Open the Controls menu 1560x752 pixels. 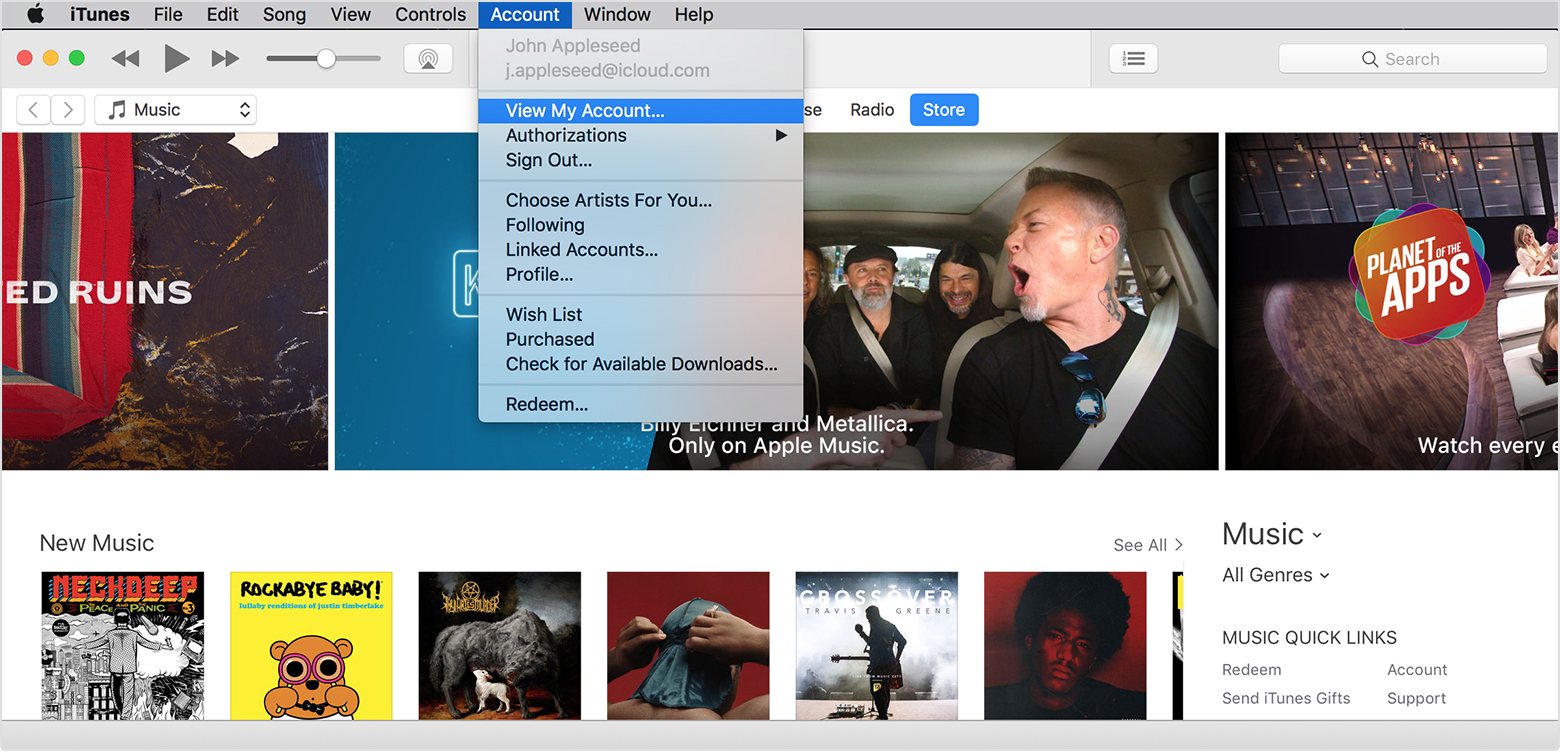(430, 14)
